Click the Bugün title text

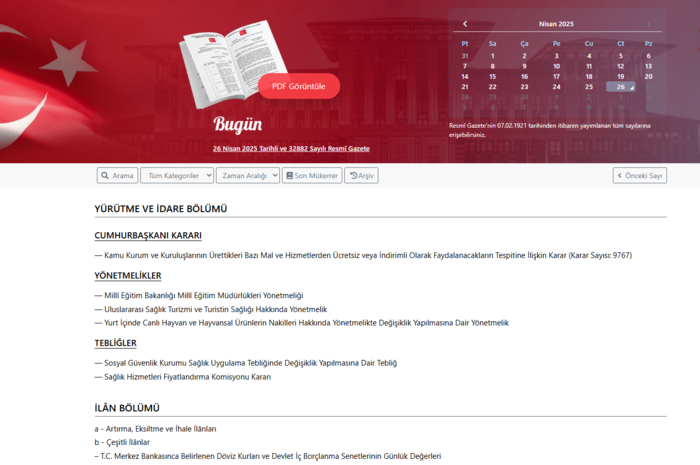tap(238, 125)
